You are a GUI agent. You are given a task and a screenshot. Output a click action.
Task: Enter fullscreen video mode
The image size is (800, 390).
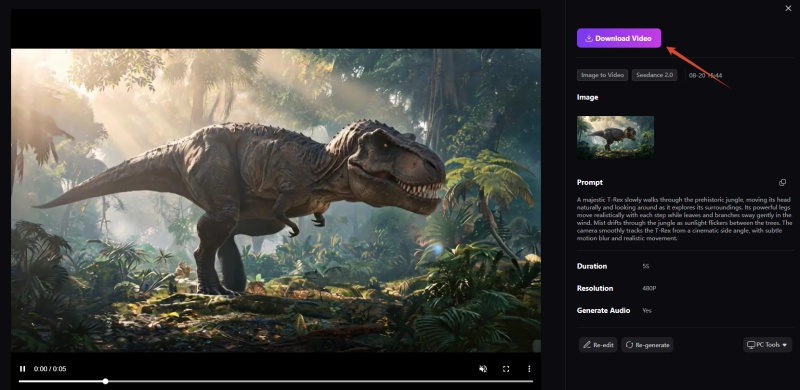point(506,369)
